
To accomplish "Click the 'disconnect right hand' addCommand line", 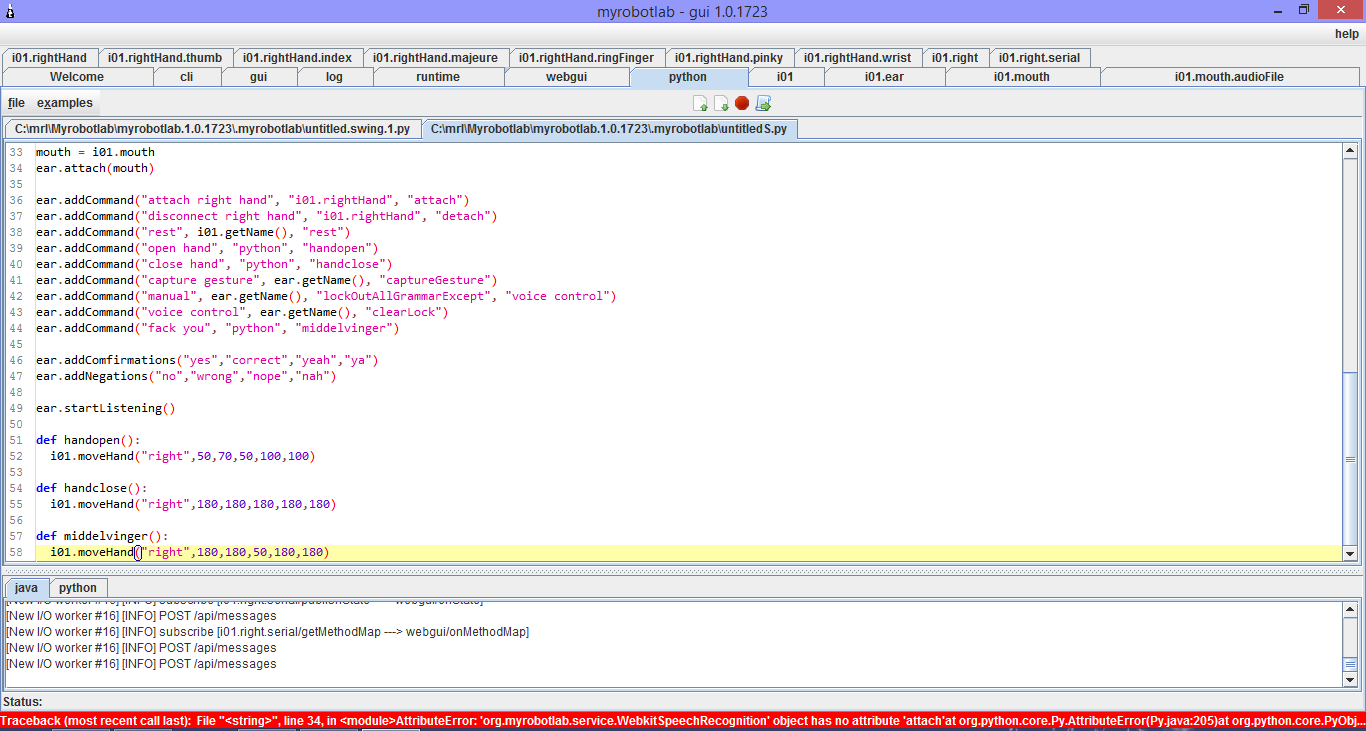I will click(266, 216).
